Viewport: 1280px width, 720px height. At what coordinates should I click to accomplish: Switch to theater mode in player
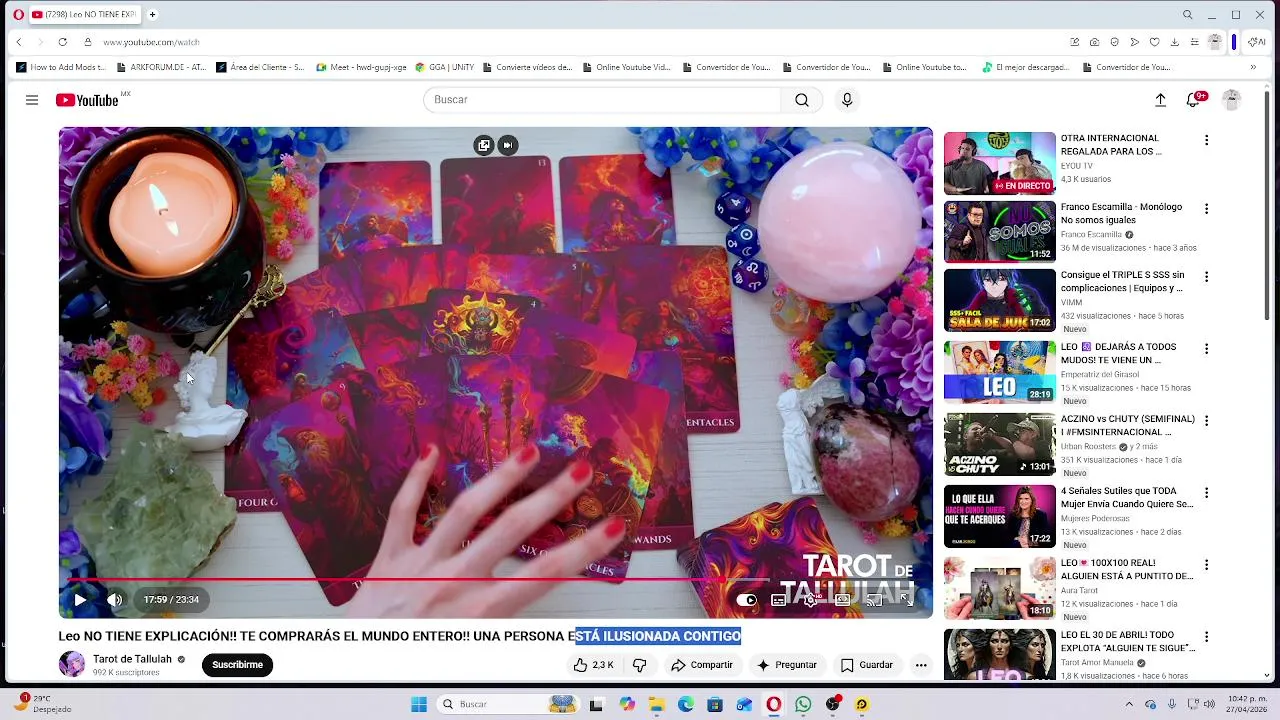point(842,600)
